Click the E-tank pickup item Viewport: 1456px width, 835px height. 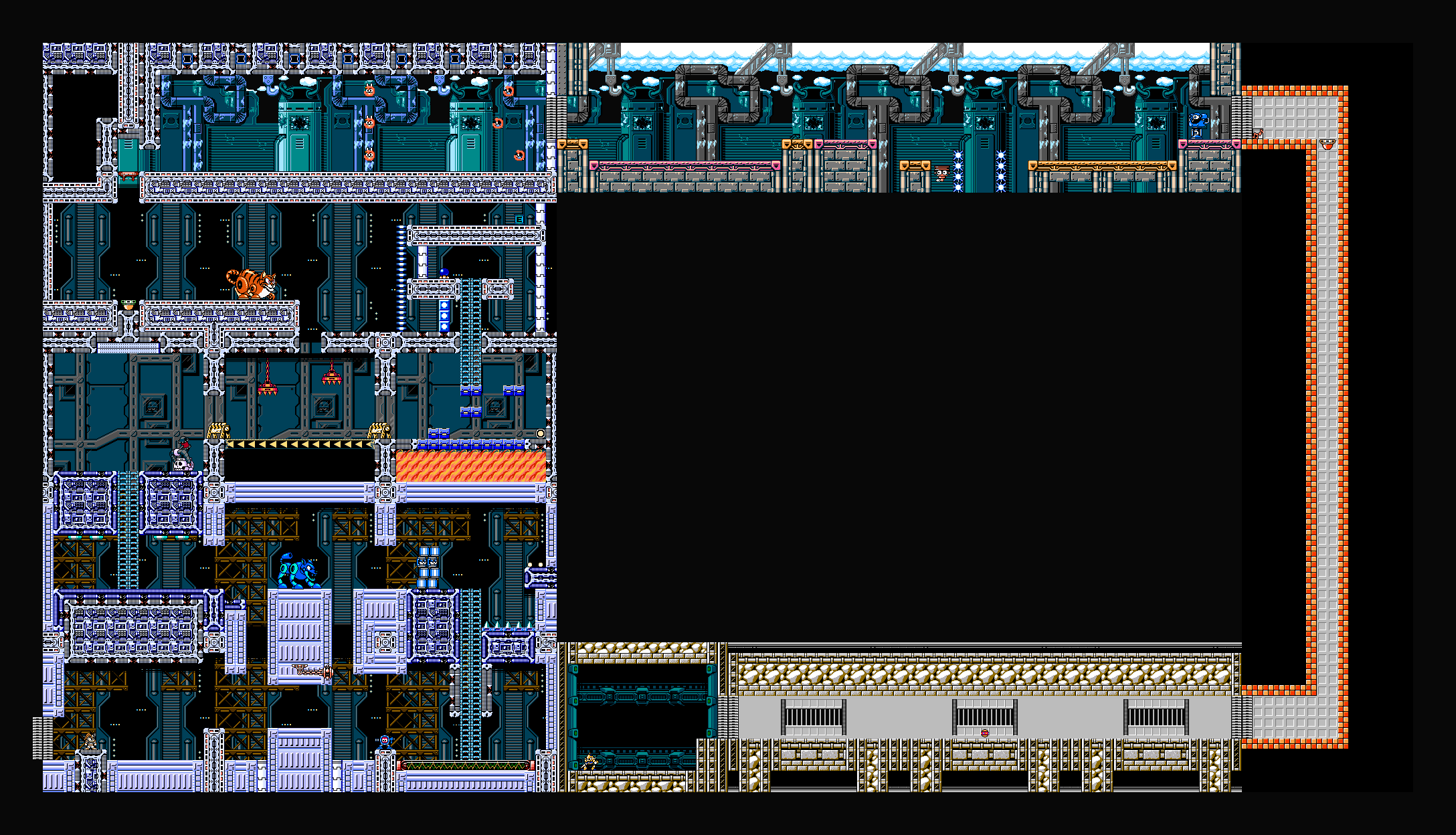pyautogui.click(x=519, y=219)
